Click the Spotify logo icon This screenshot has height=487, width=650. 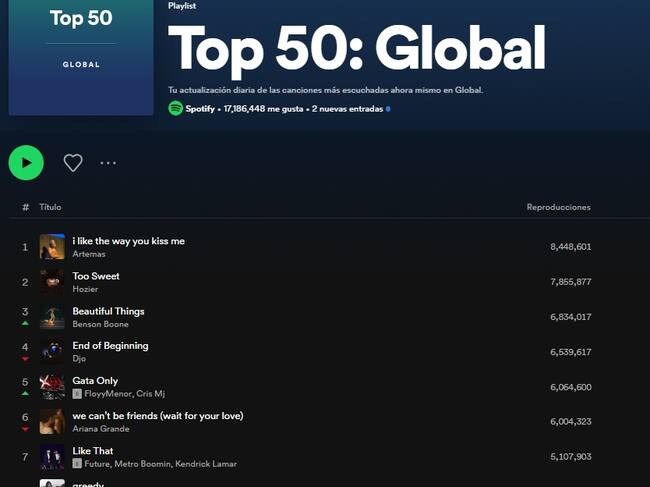coord(175,109)
